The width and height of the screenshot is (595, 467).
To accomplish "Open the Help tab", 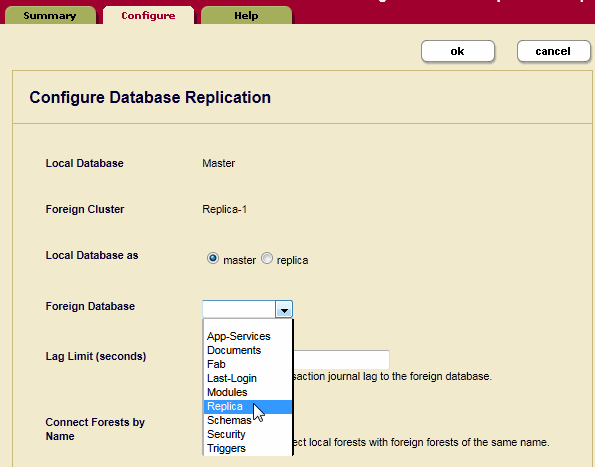I will [x=246, y=16].
